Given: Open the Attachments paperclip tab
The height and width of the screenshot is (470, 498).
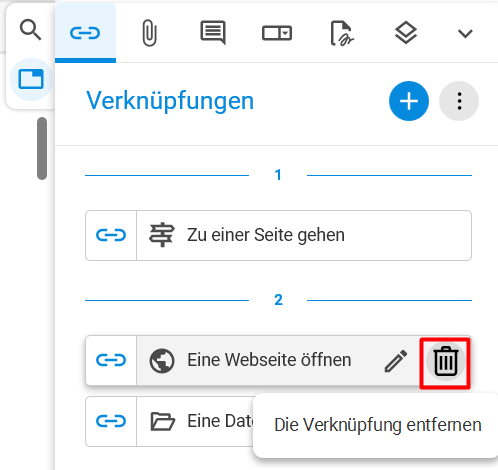Looking at the screenshot, I should (x=149, y=33).
